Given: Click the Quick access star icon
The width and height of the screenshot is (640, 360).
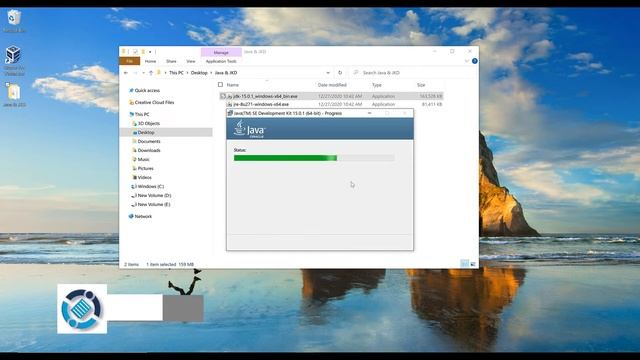Looking at the screenshot, I should pos(131,90).
